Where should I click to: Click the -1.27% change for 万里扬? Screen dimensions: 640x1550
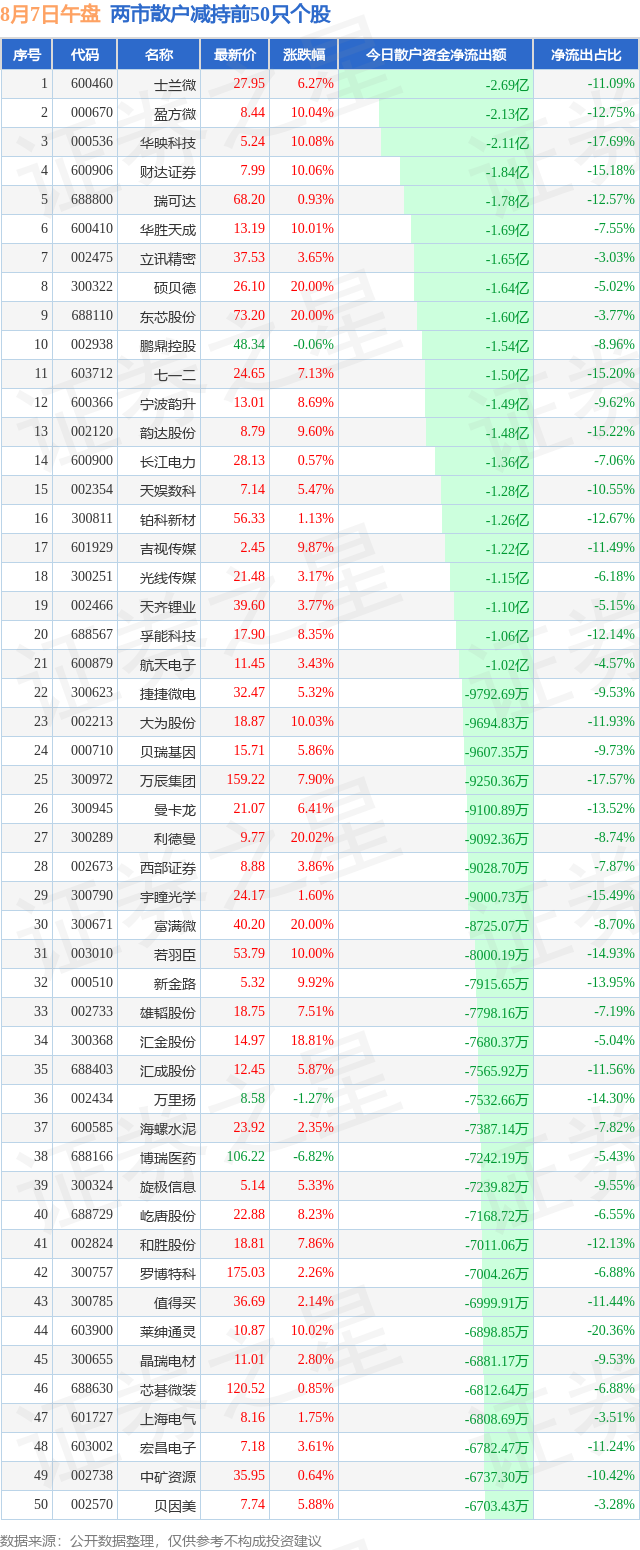[x=313, y=1099]
